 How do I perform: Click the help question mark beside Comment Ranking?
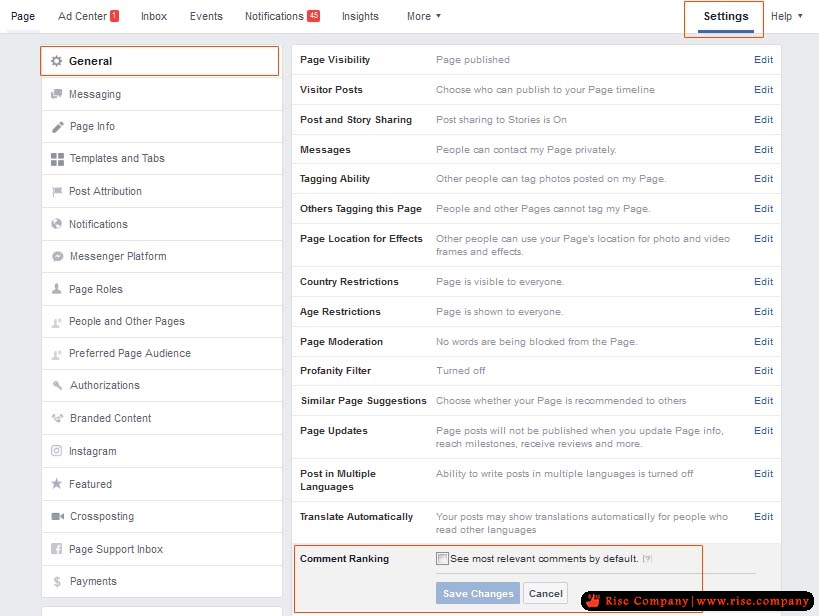pos(648,559)
